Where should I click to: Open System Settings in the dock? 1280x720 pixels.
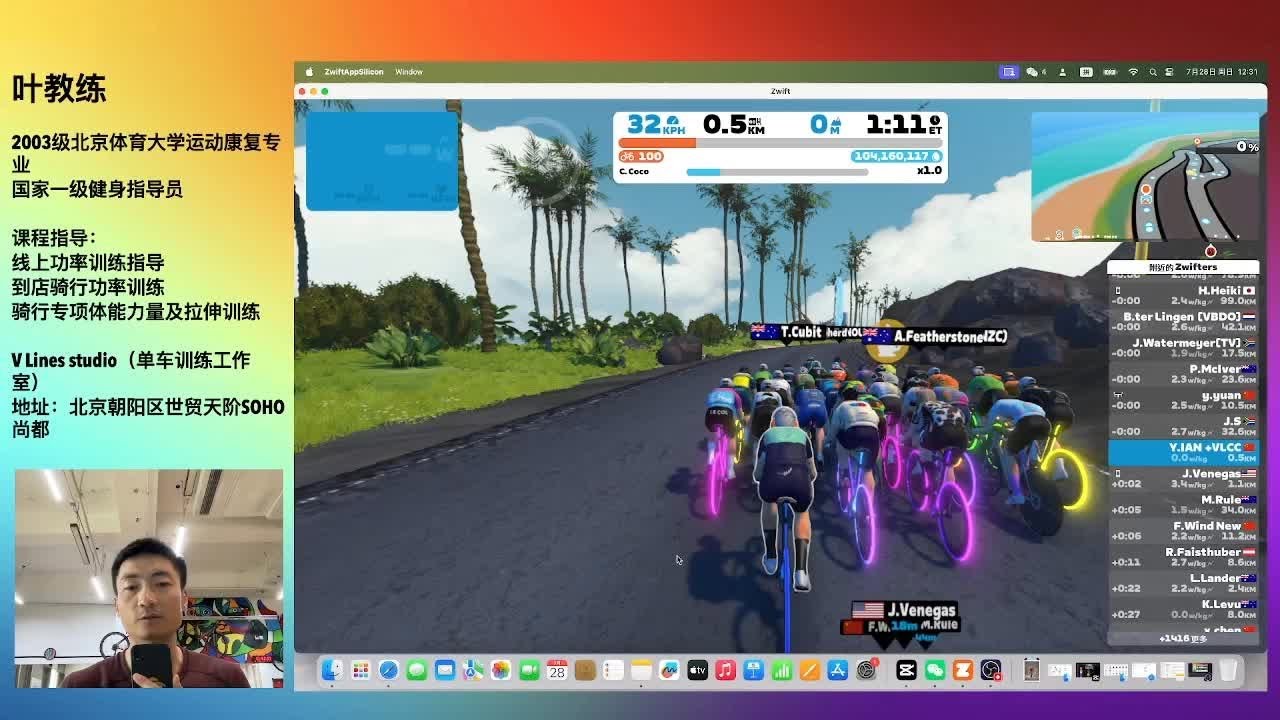point(867,670)
